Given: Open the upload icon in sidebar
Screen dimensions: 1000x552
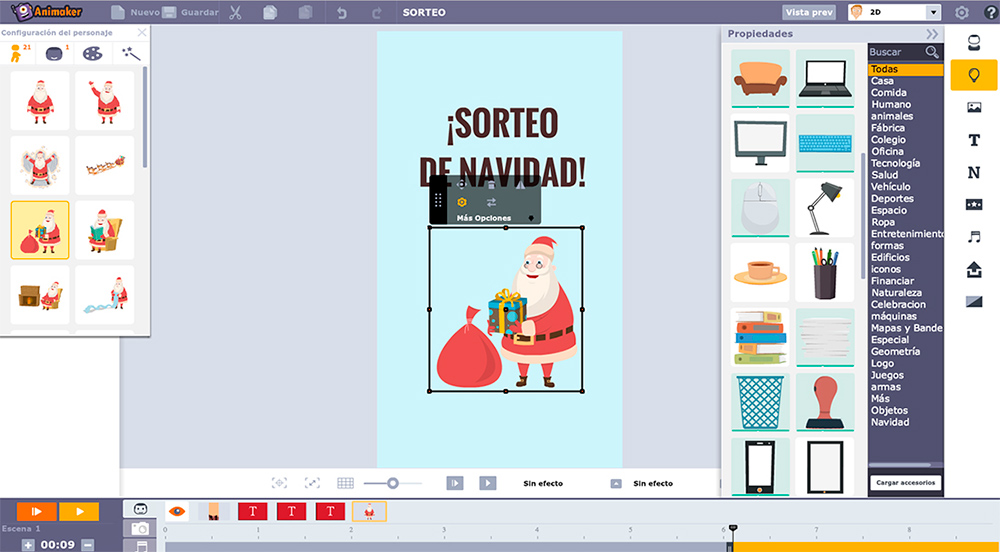Looking at the screenshot, I should coord(974,270).
